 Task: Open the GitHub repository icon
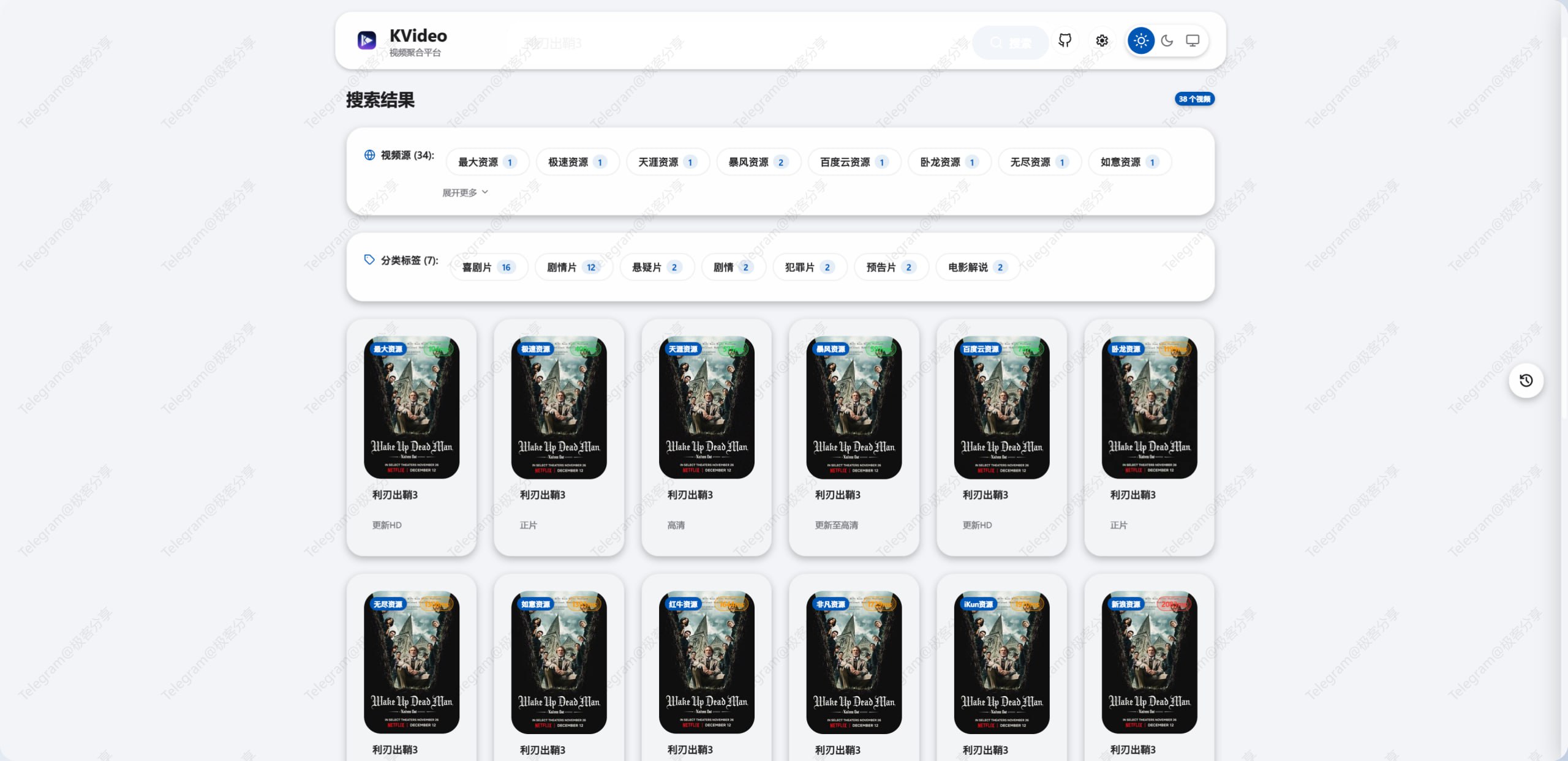(x=1065, y=40)
